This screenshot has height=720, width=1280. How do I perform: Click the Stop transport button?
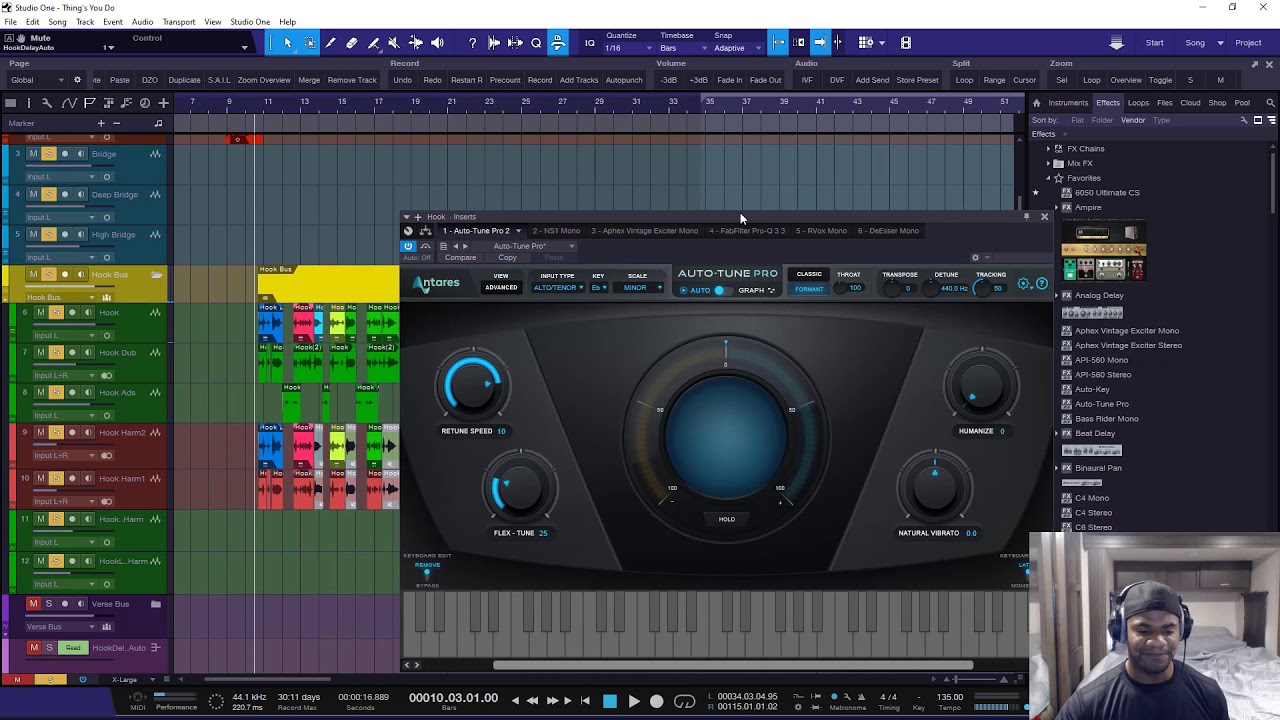pos(609,701)
